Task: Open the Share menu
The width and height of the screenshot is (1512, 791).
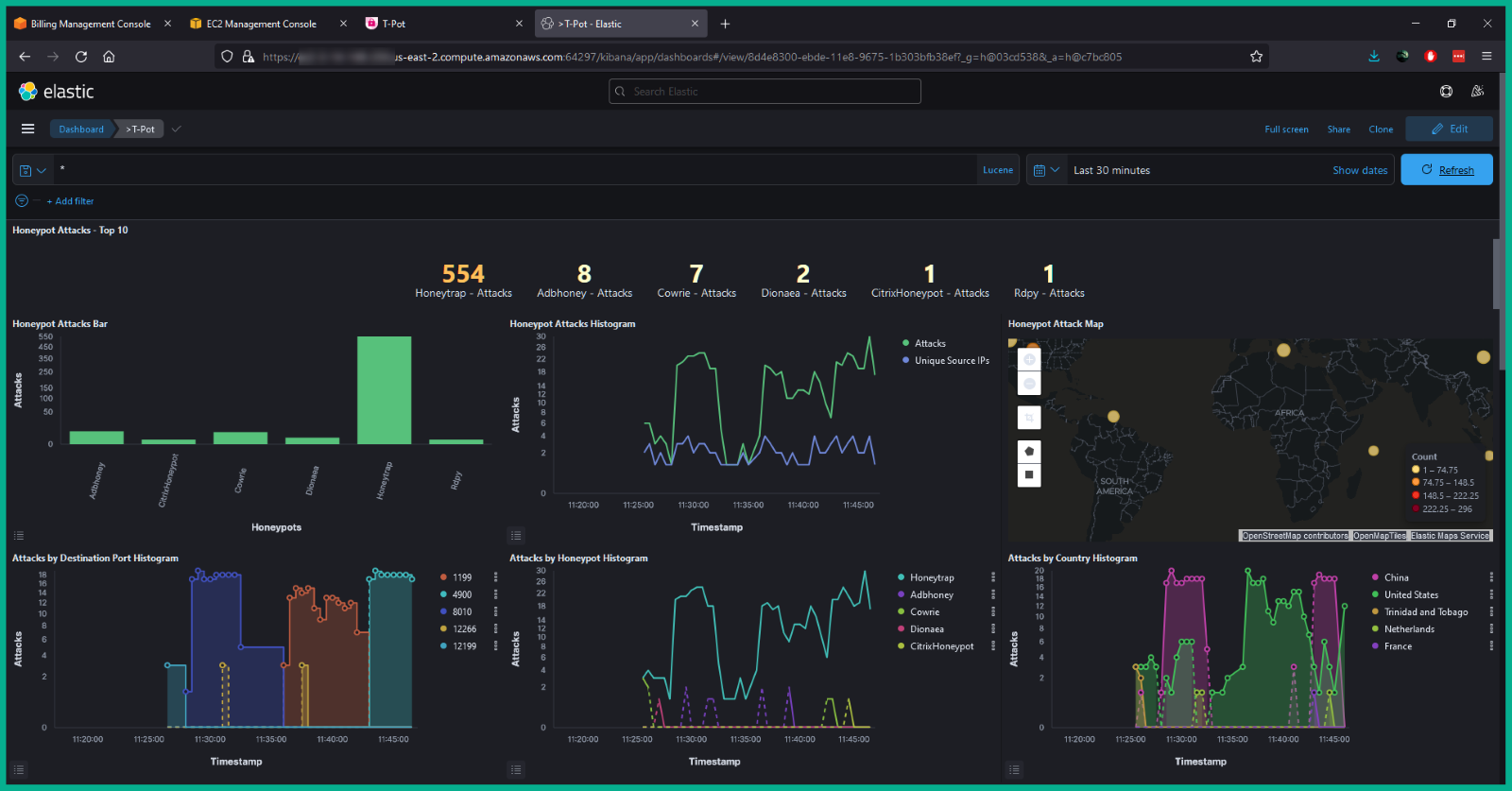Action: [1338, 129]
